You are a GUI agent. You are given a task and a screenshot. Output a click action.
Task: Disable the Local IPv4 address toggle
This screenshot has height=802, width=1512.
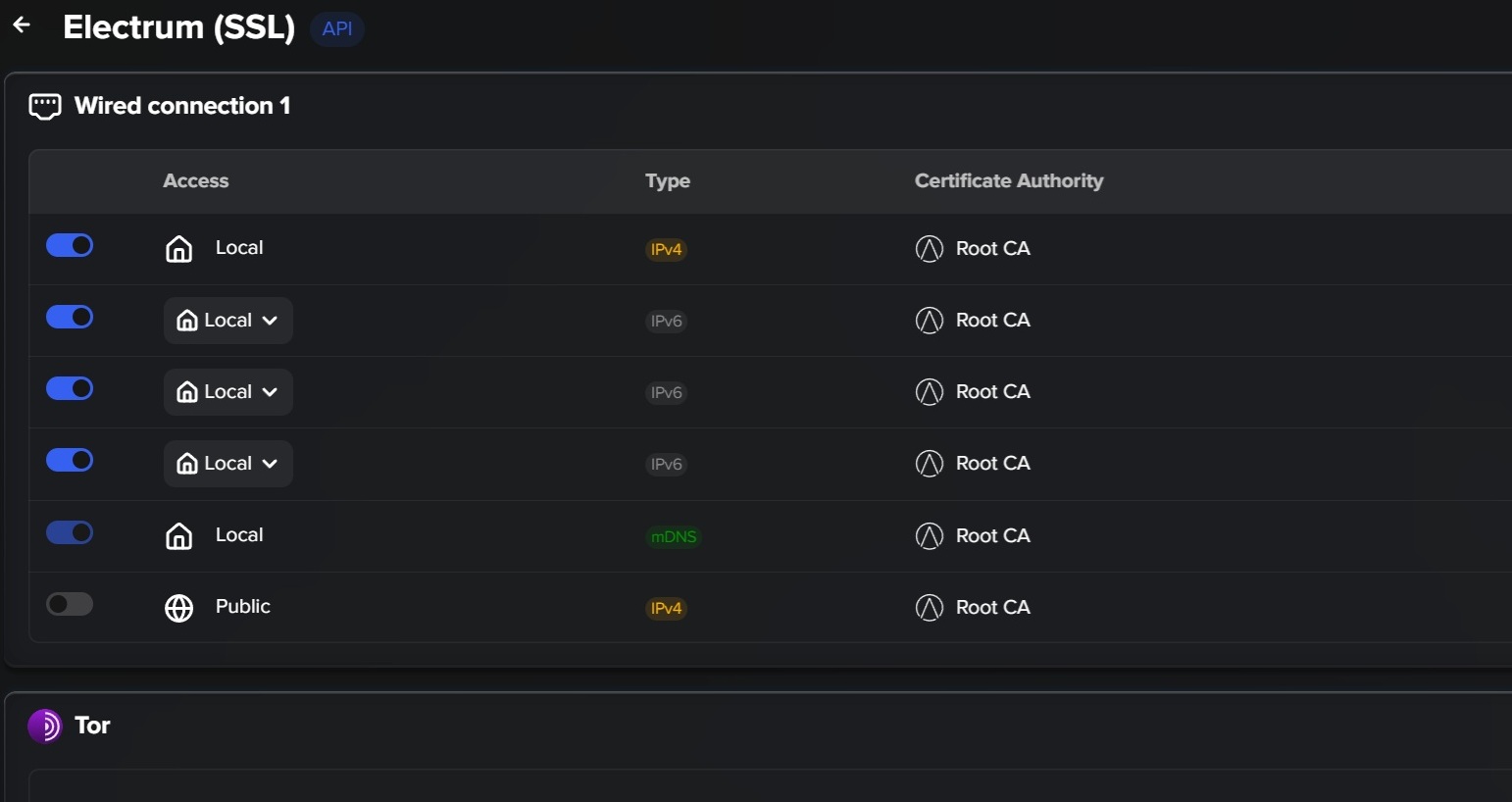[x=70, y=245]
